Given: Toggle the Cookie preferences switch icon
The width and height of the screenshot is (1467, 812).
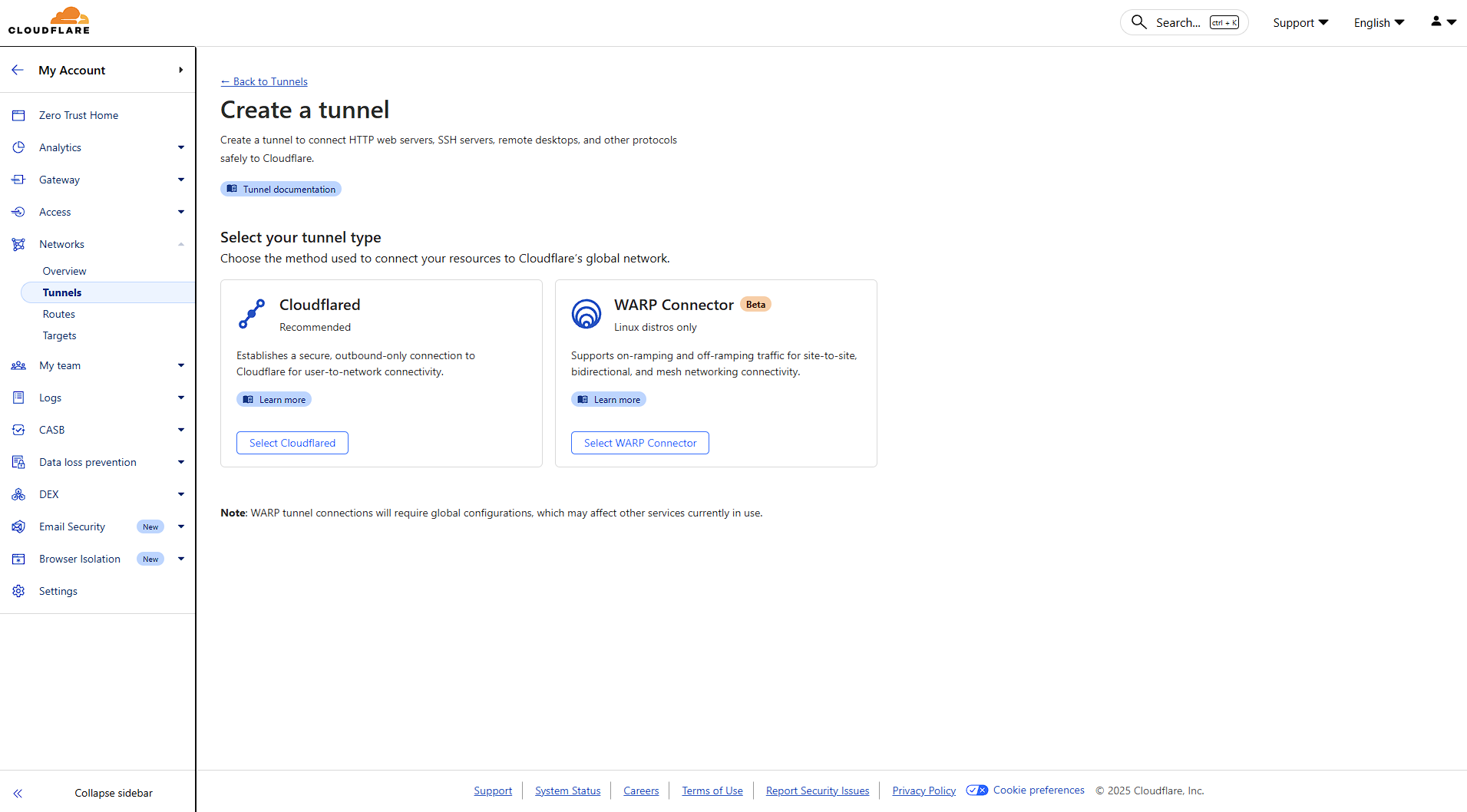Looking at the screenshot, I should point(976,791).
